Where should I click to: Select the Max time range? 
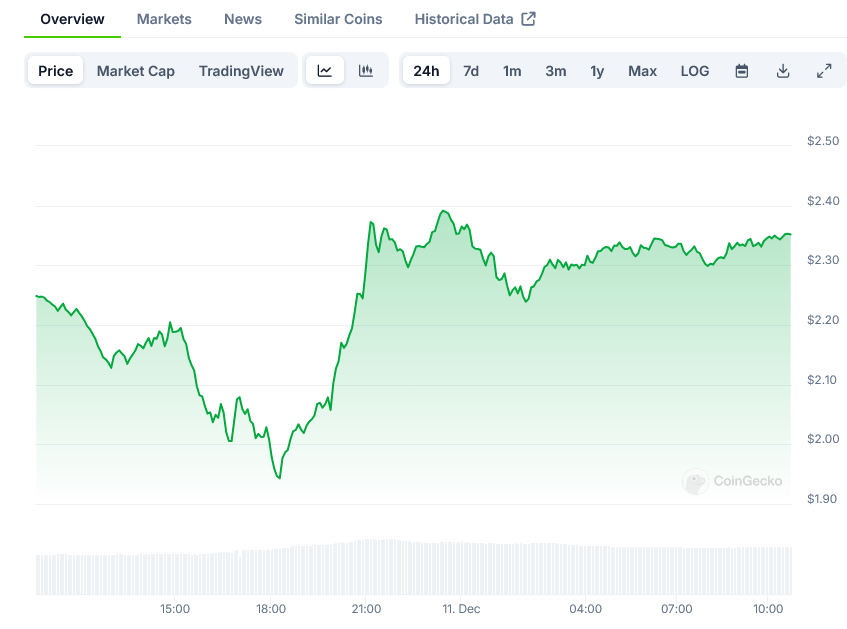(x=642, y=71)
